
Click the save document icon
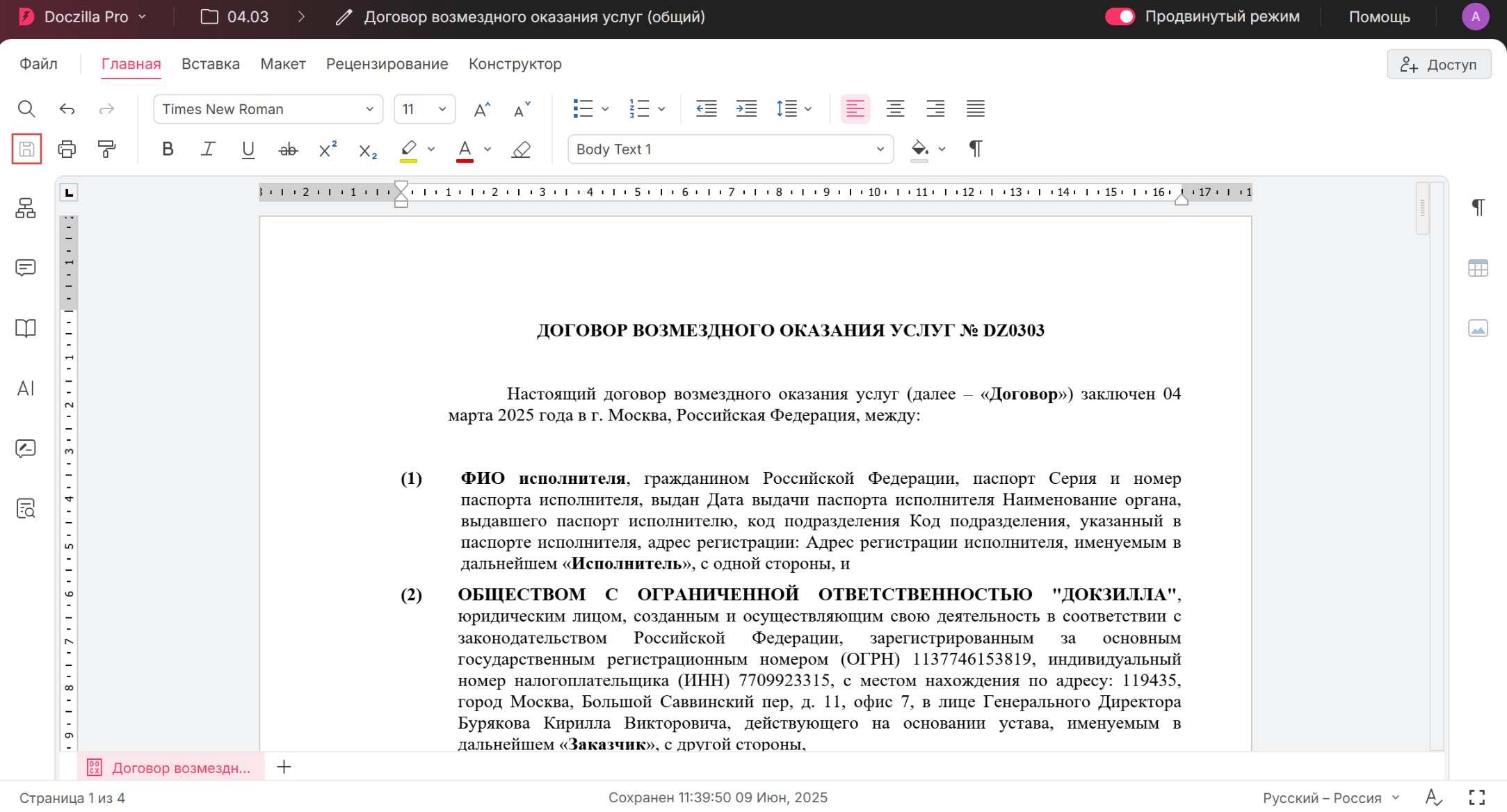[x=26, y=149]
